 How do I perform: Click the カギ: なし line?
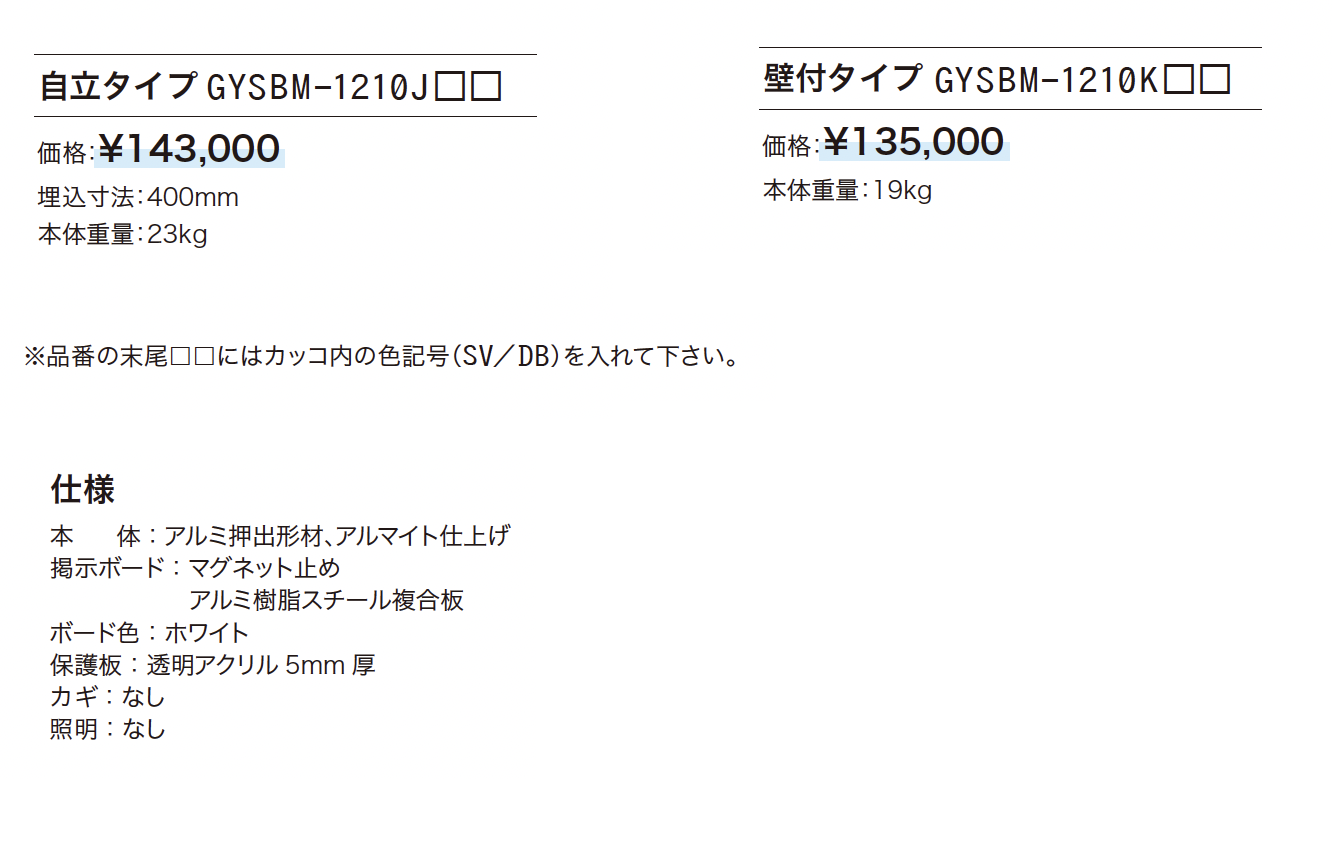(x=108, y=696)
